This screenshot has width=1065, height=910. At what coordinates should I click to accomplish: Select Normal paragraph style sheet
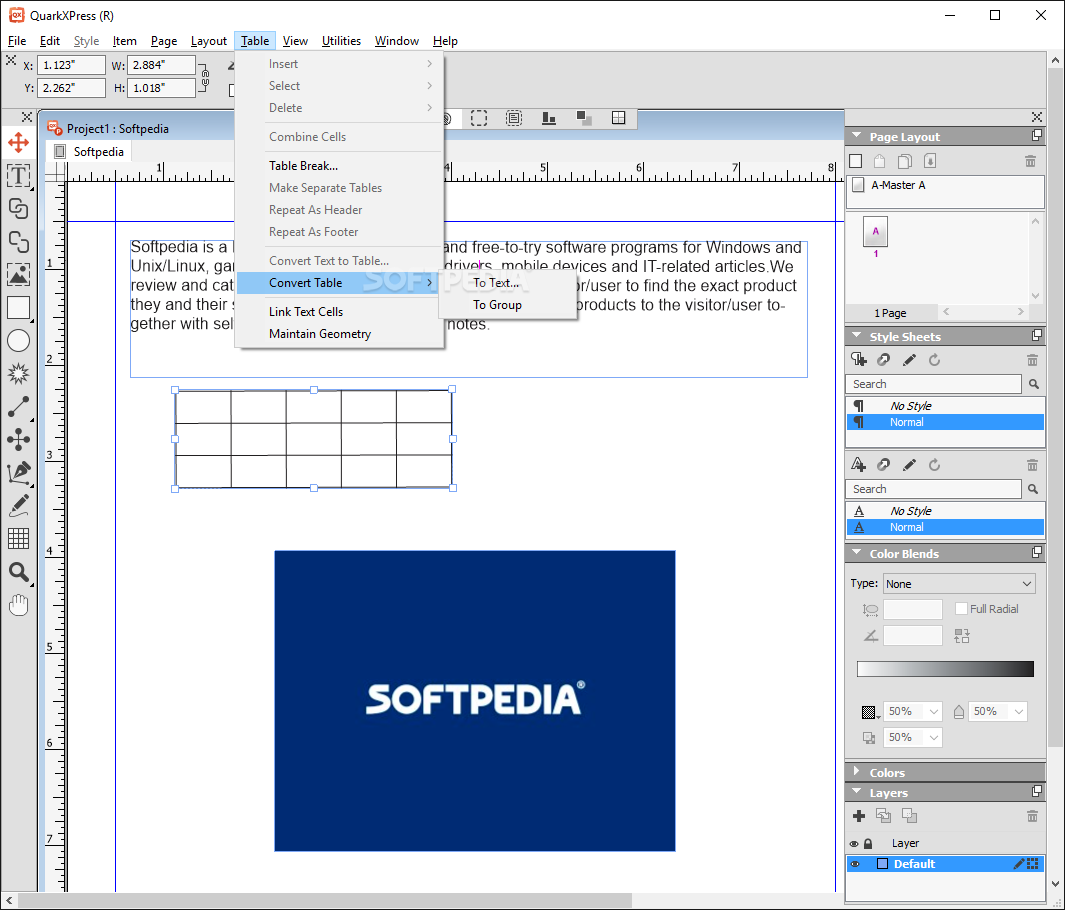coord(945,422)
